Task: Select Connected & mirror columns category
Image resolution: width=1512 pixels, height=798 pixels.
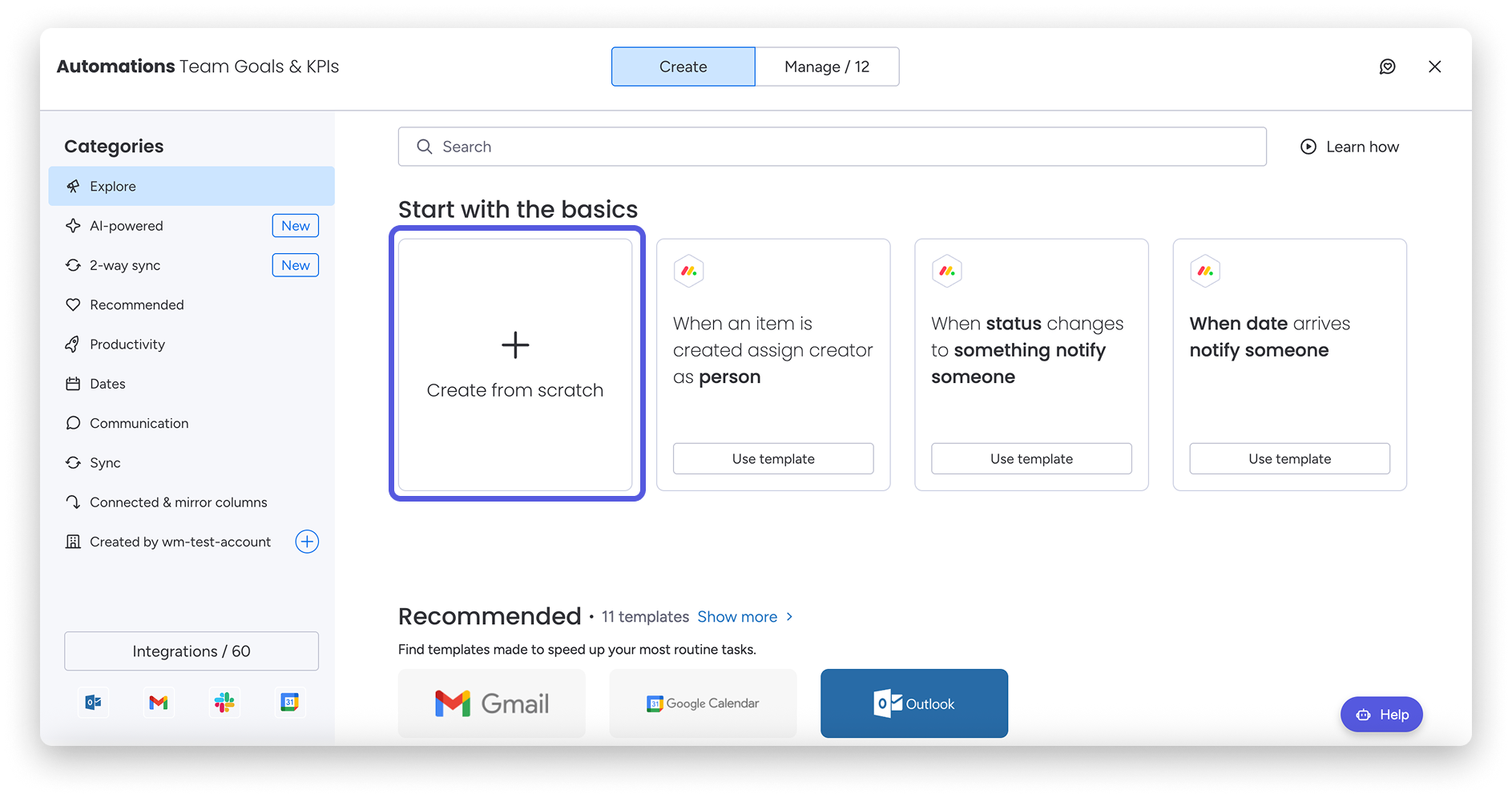Action: coord(178,502)
